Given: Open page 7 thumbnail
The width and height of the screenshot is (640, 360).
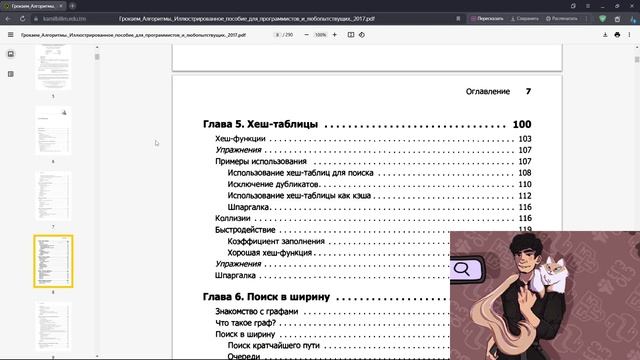Looking at the screenshot, I should tap(53, 196).
